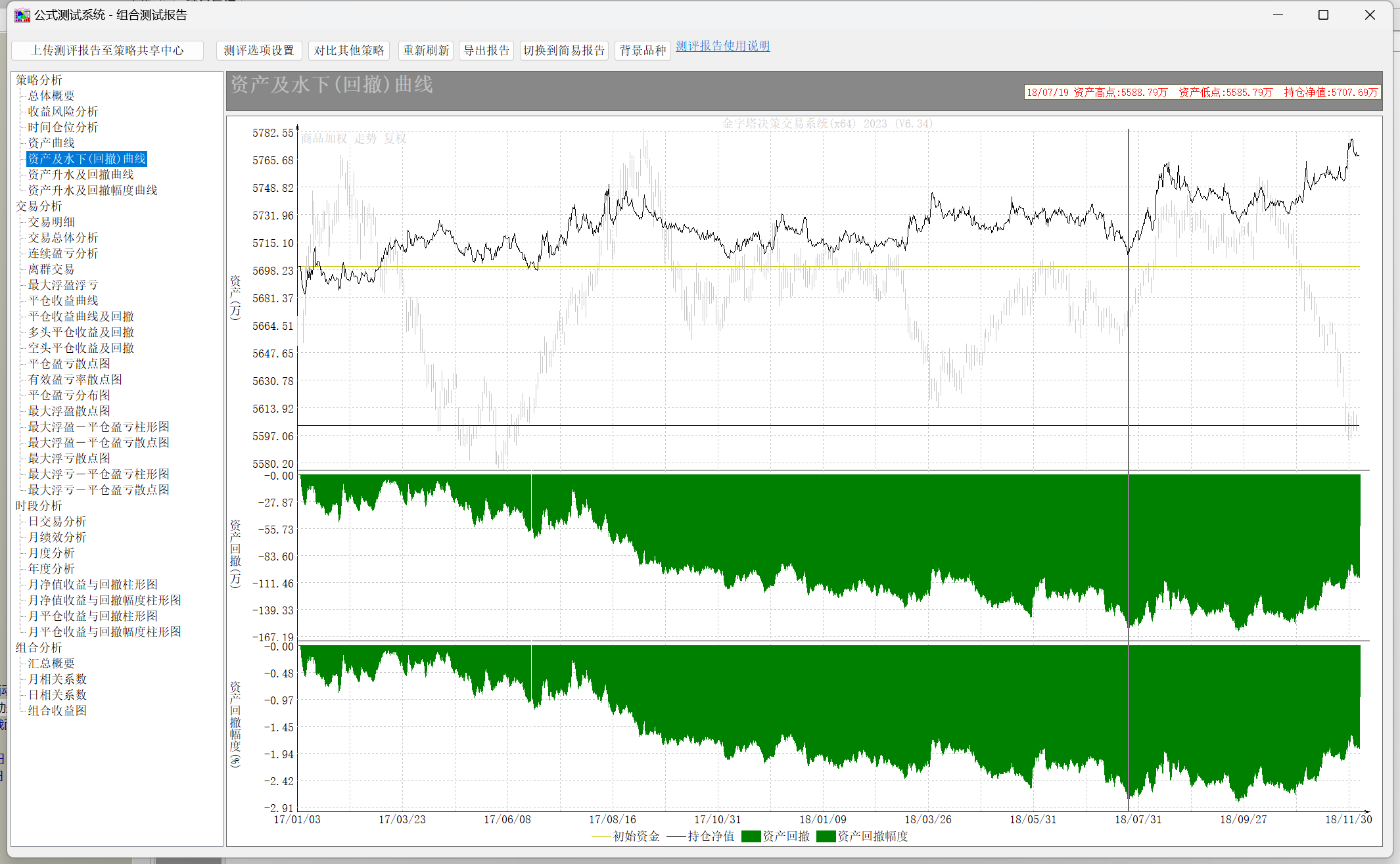This screenshot has width=1400, height=864.
Task: Maximize the 公式测试系统 window
Action: pos(1324,14)
